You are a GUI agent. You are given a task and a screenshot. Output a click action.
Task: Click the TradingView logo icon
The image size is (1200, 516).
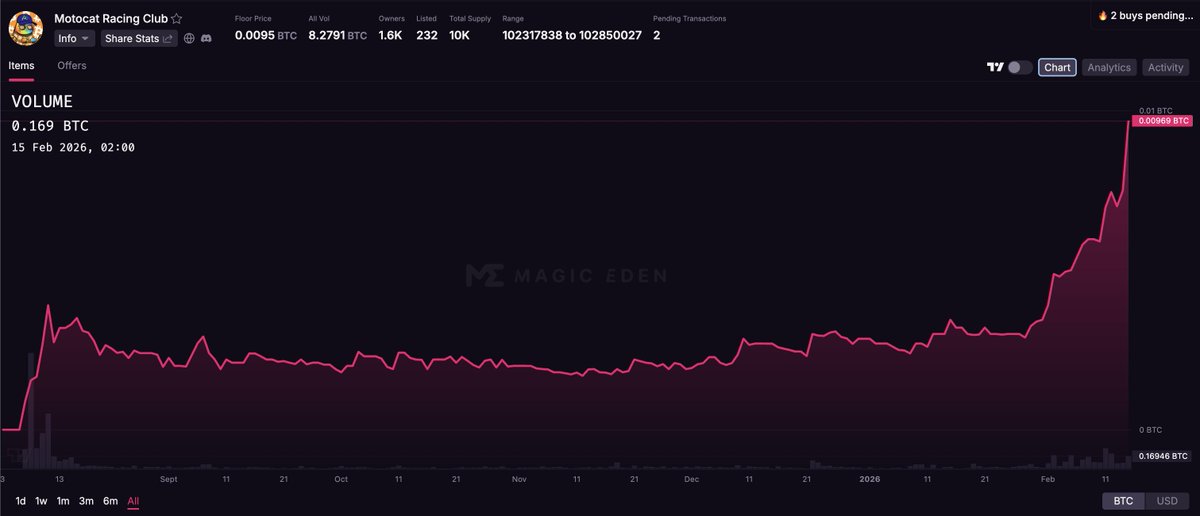coord(995,67)
